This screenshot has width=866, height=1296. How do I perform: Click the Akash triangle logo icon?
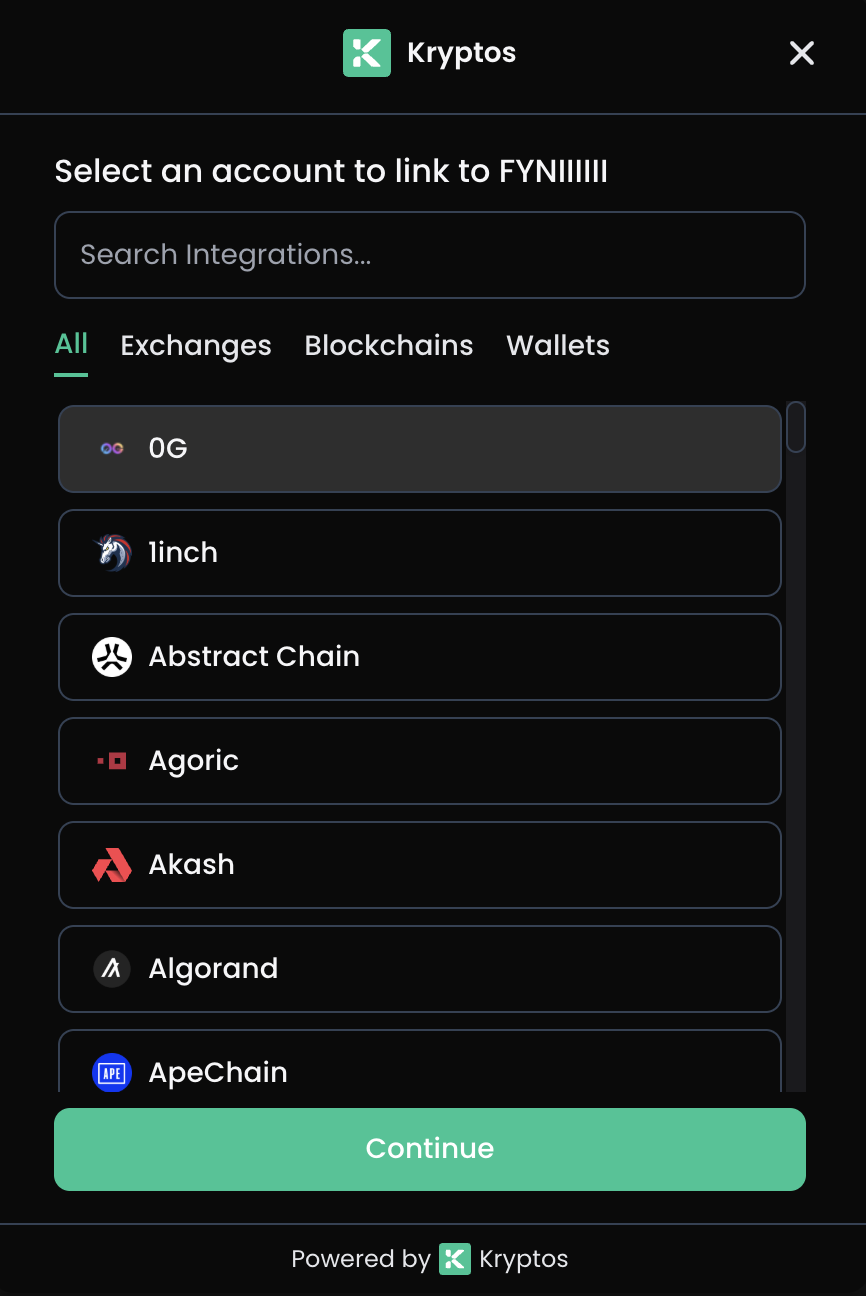point(112,865)
